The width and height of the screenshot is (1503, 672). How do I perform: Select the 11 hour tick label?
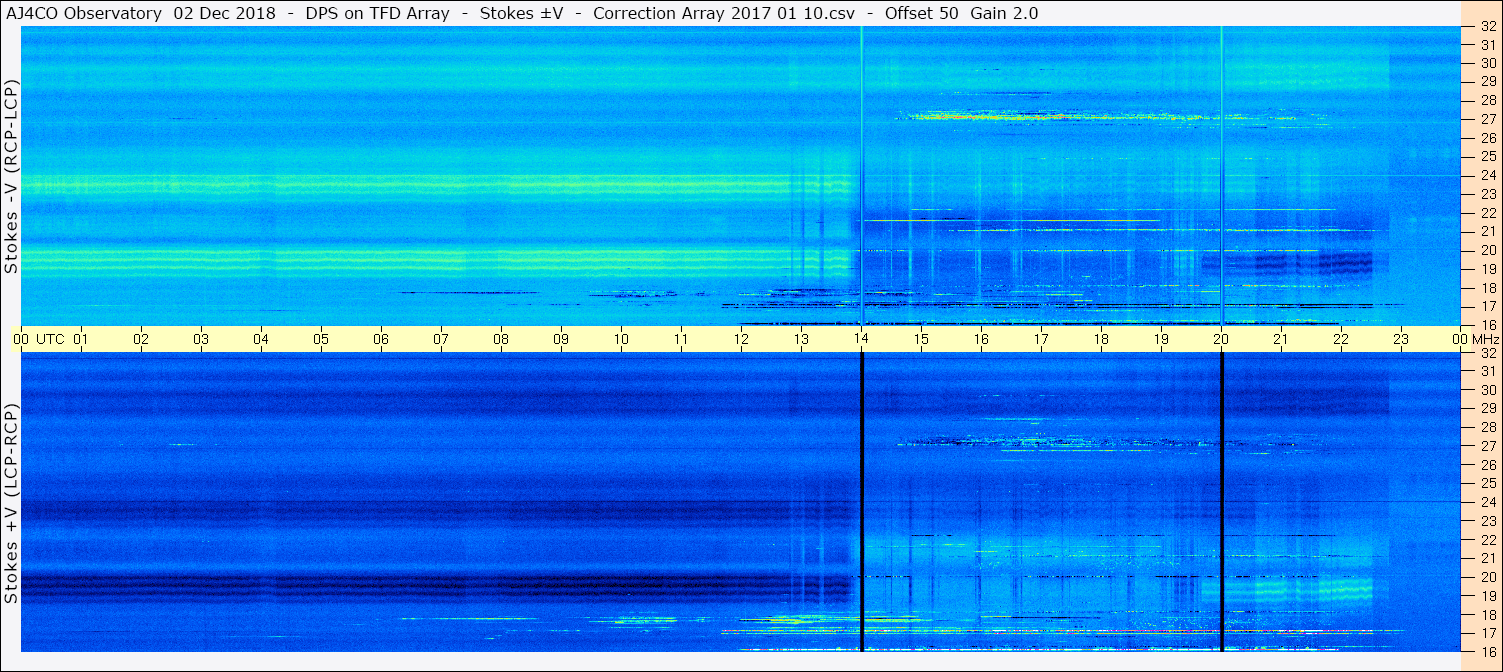click(681, 339)
